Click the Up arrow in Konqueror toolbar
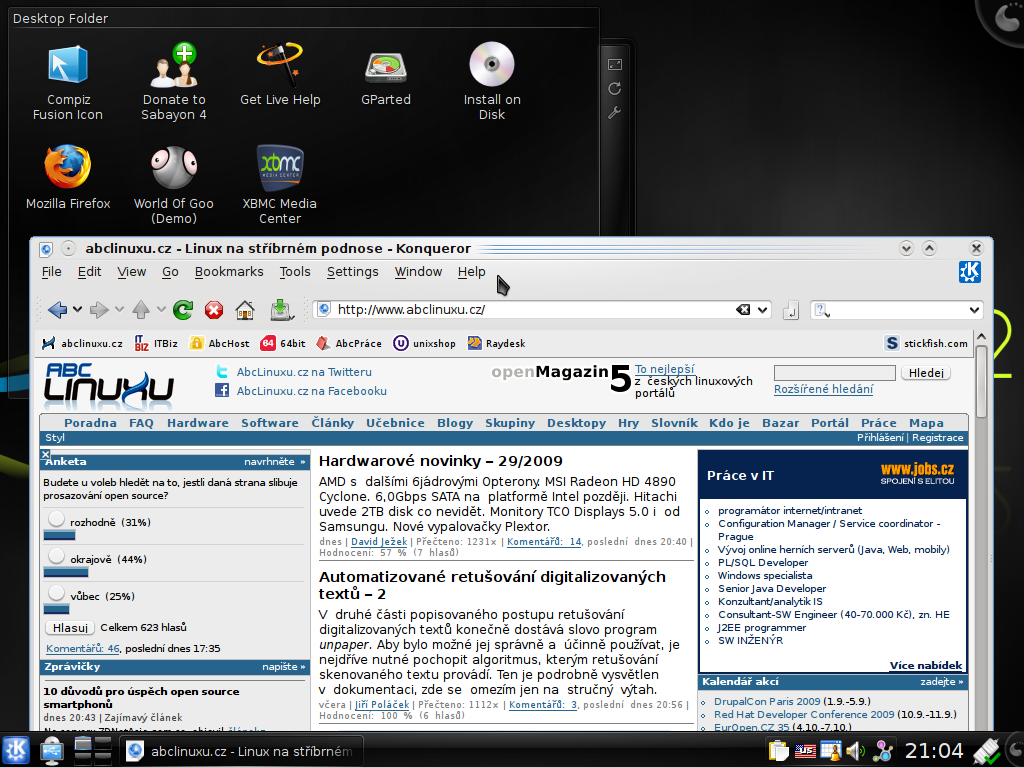The height and width of the screenshot is (768, 1024). (140, 310)
